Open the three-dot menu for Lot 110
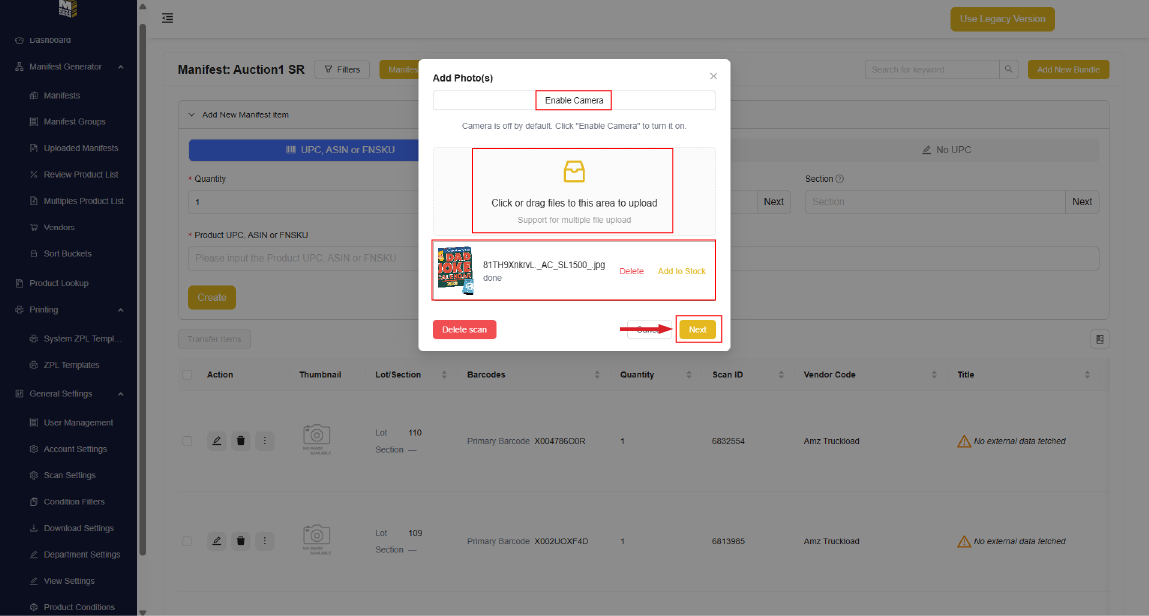The image size is (1149, 616). (x=264, y=441)
